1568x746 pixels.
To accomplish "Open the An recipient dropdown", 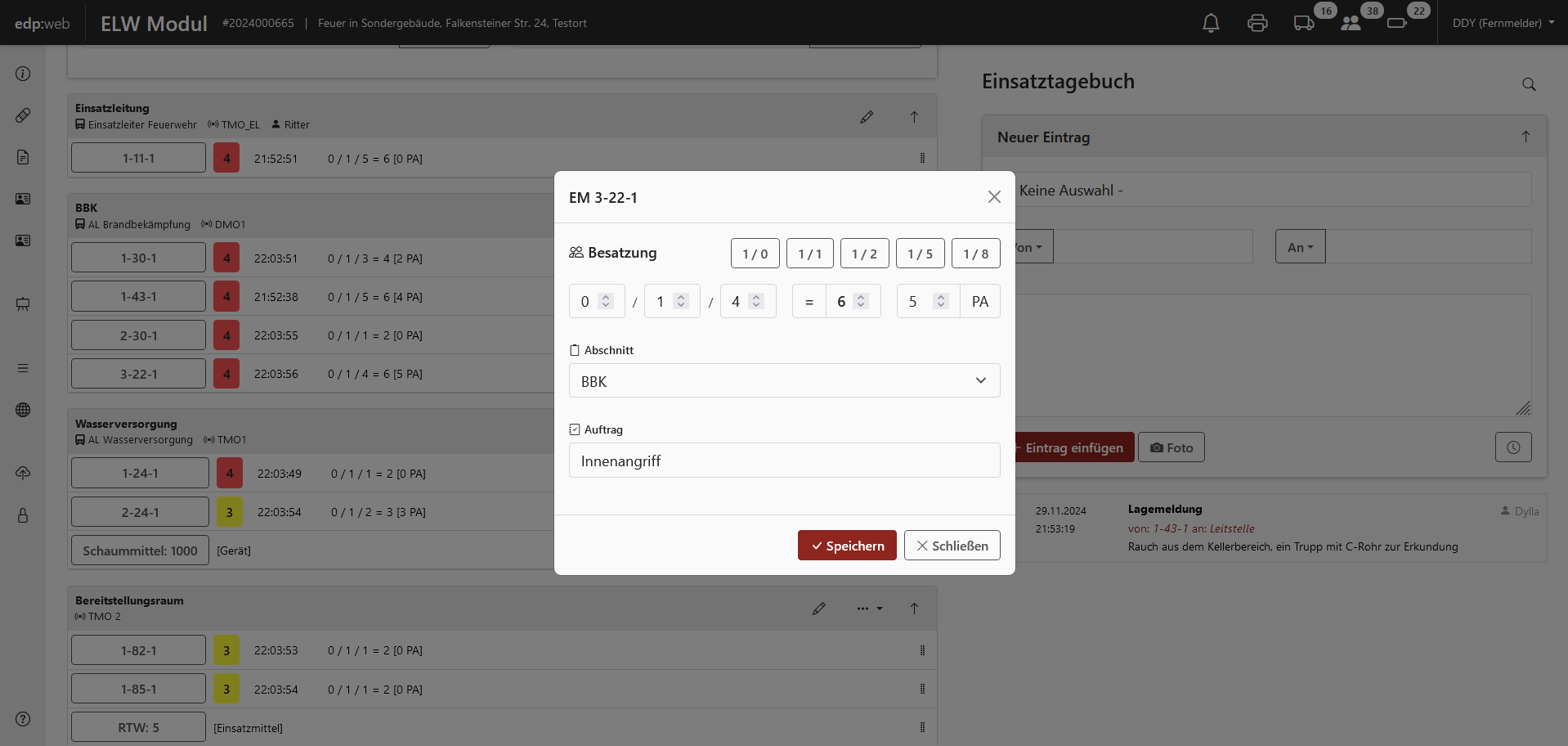I will tap(1300, 247).
